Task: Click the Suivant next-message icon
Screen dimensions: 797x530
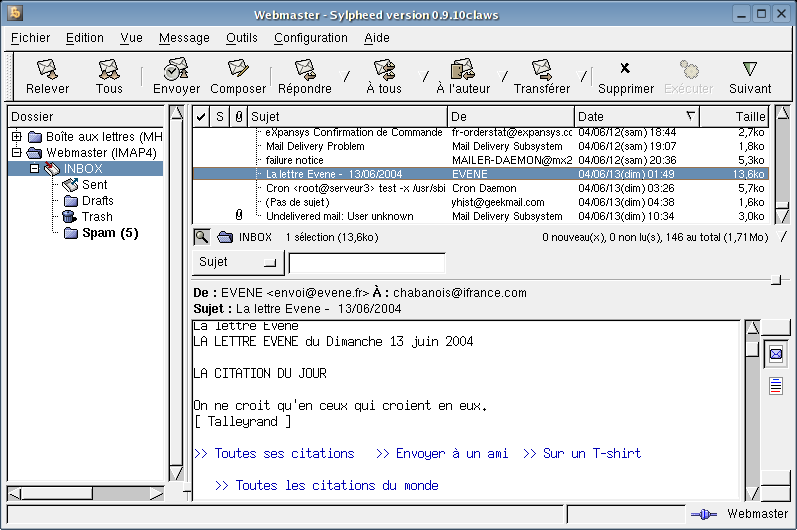Action: pos(749,69)
